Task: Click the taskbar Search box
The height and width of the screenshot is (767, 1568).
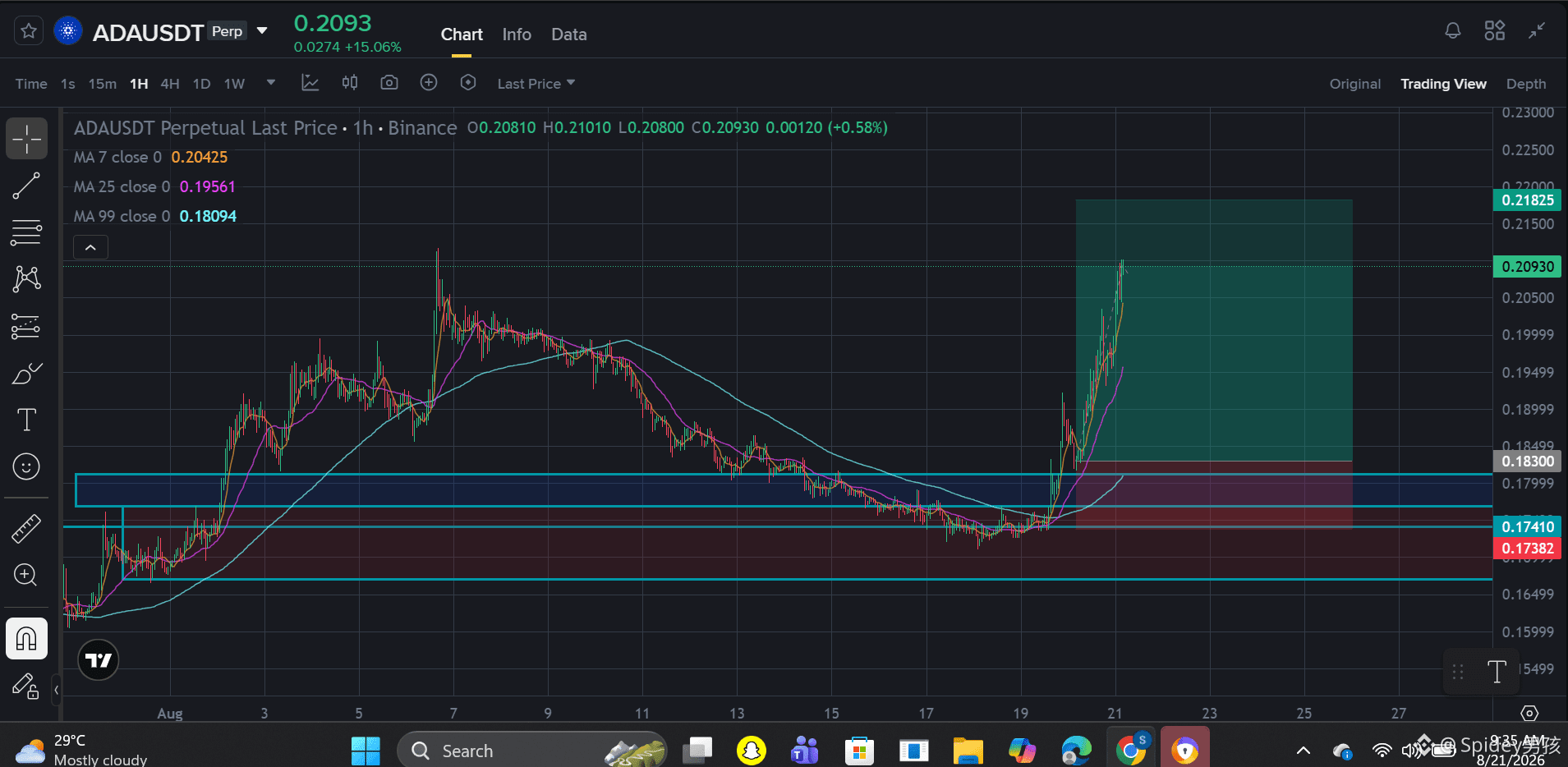Action: [532, 751]
